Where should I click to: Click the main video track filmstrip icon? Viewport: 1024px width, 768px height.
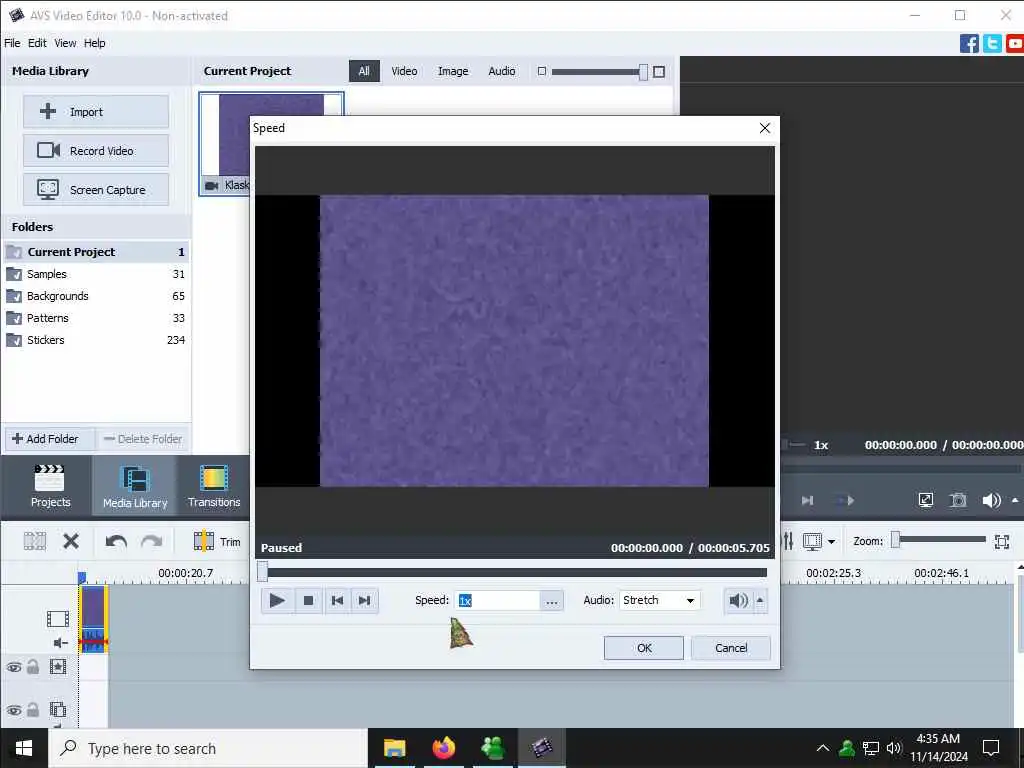(58, 618)
